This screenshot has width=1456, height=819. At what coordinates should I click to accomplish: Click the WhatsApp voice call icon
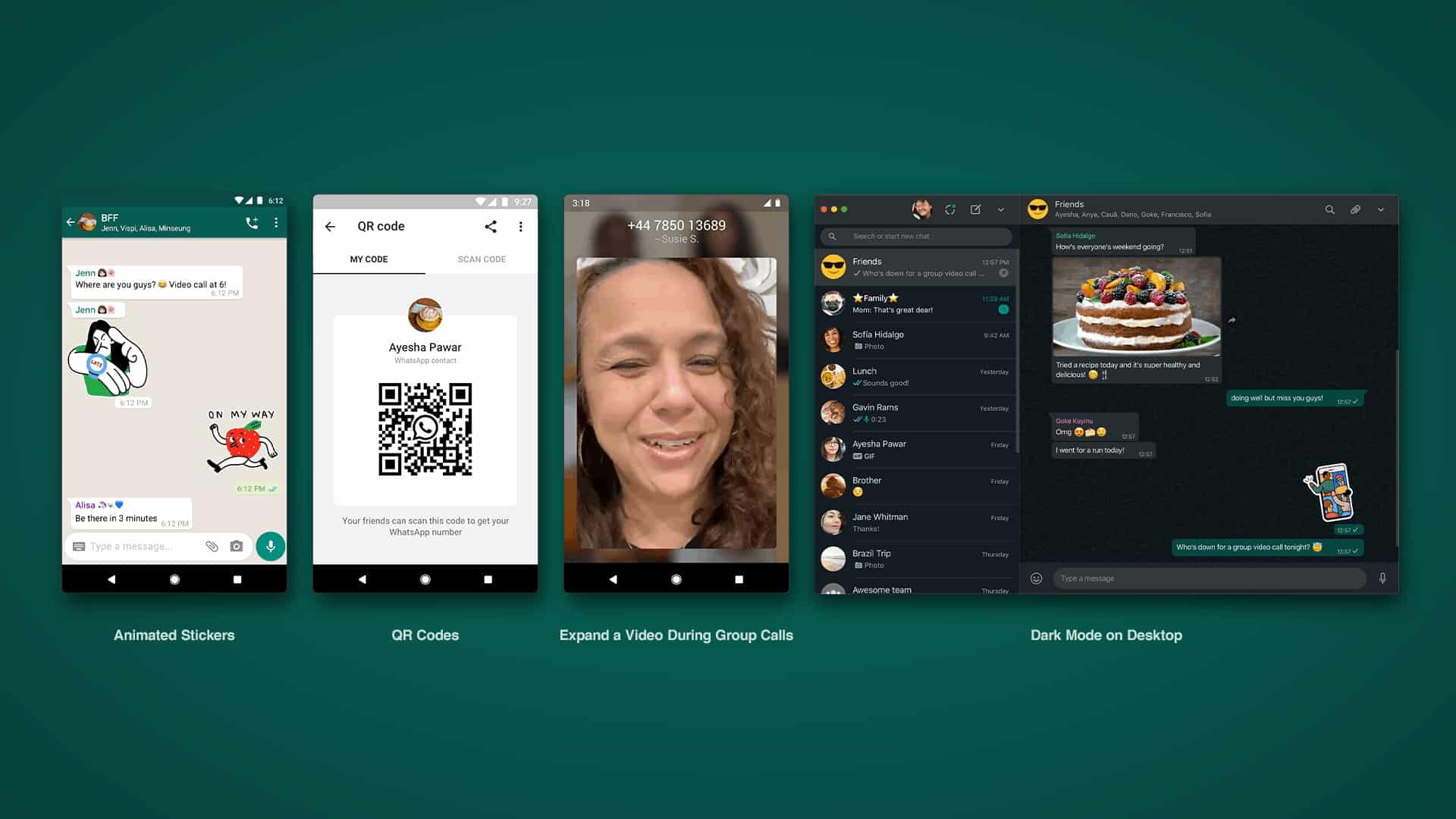click(x=253, y=222)
